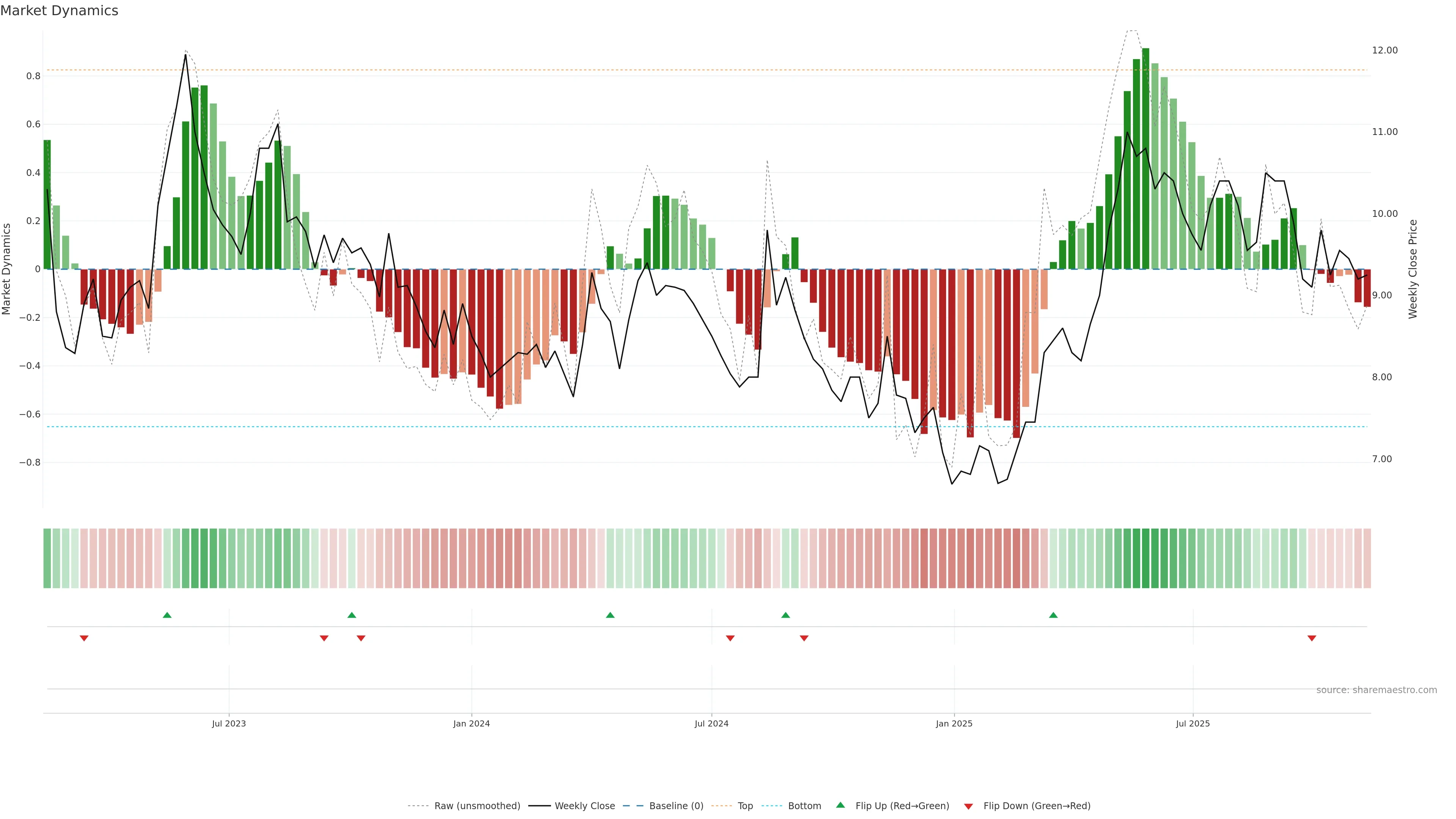Click the source: sharemaestro.com text
Screen dimensions: 1456x819
(x=1376, y=690)
